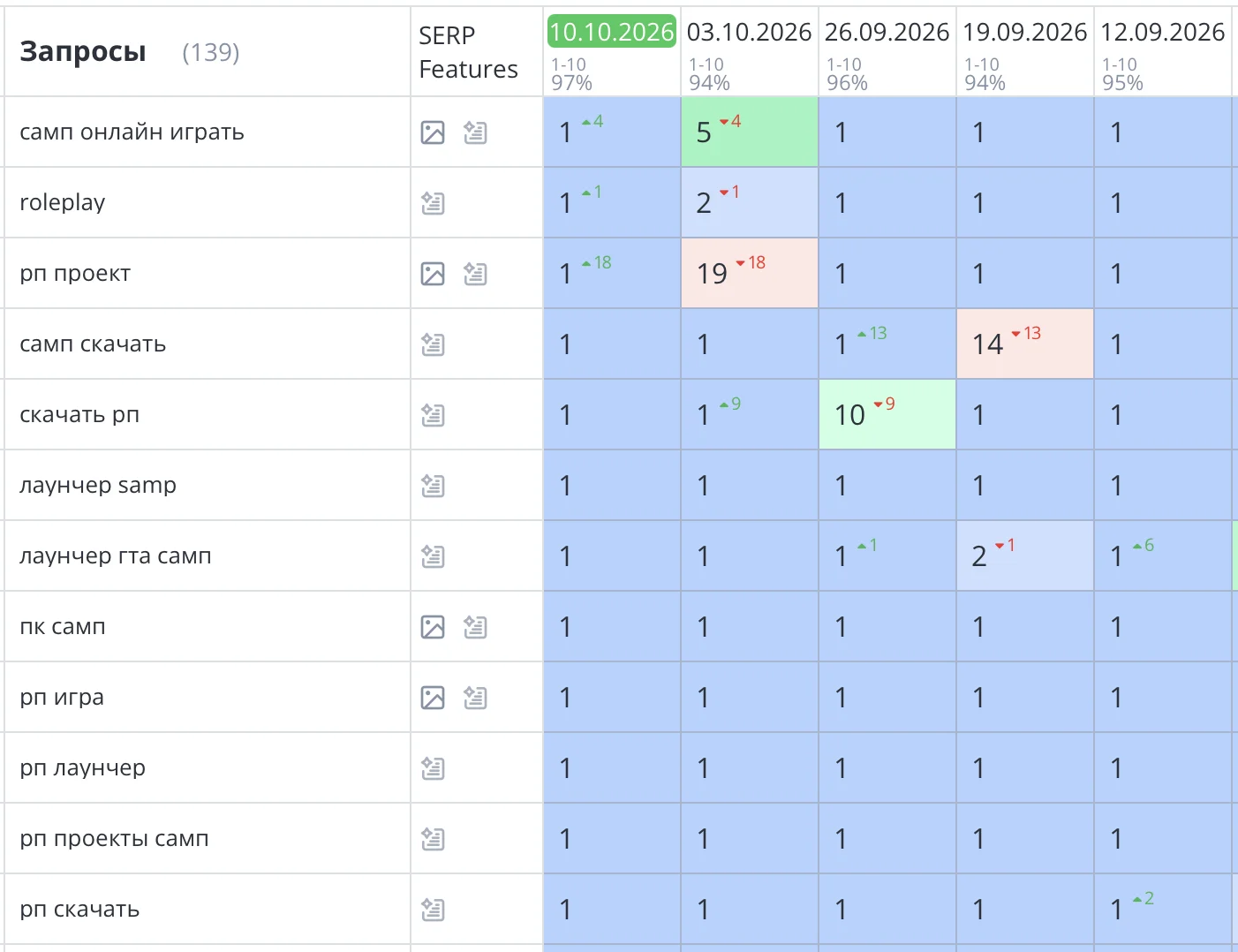Click image icon in рп игра row

click(433, 698)
